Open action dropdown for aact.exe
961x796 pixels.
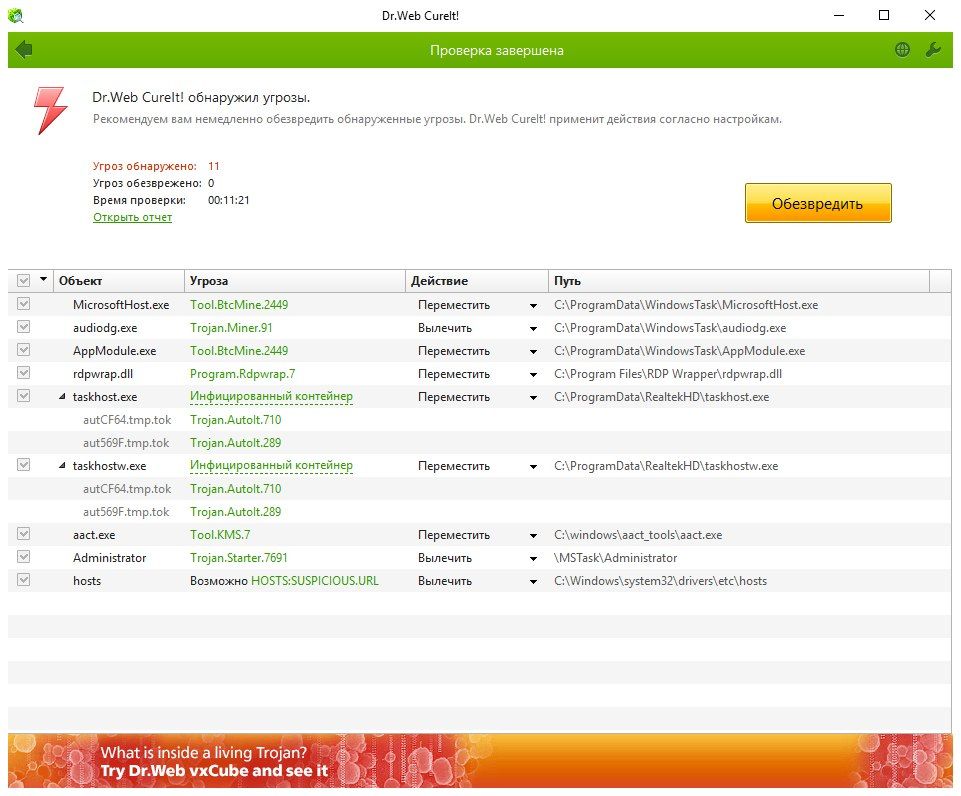tap(533, 535)
